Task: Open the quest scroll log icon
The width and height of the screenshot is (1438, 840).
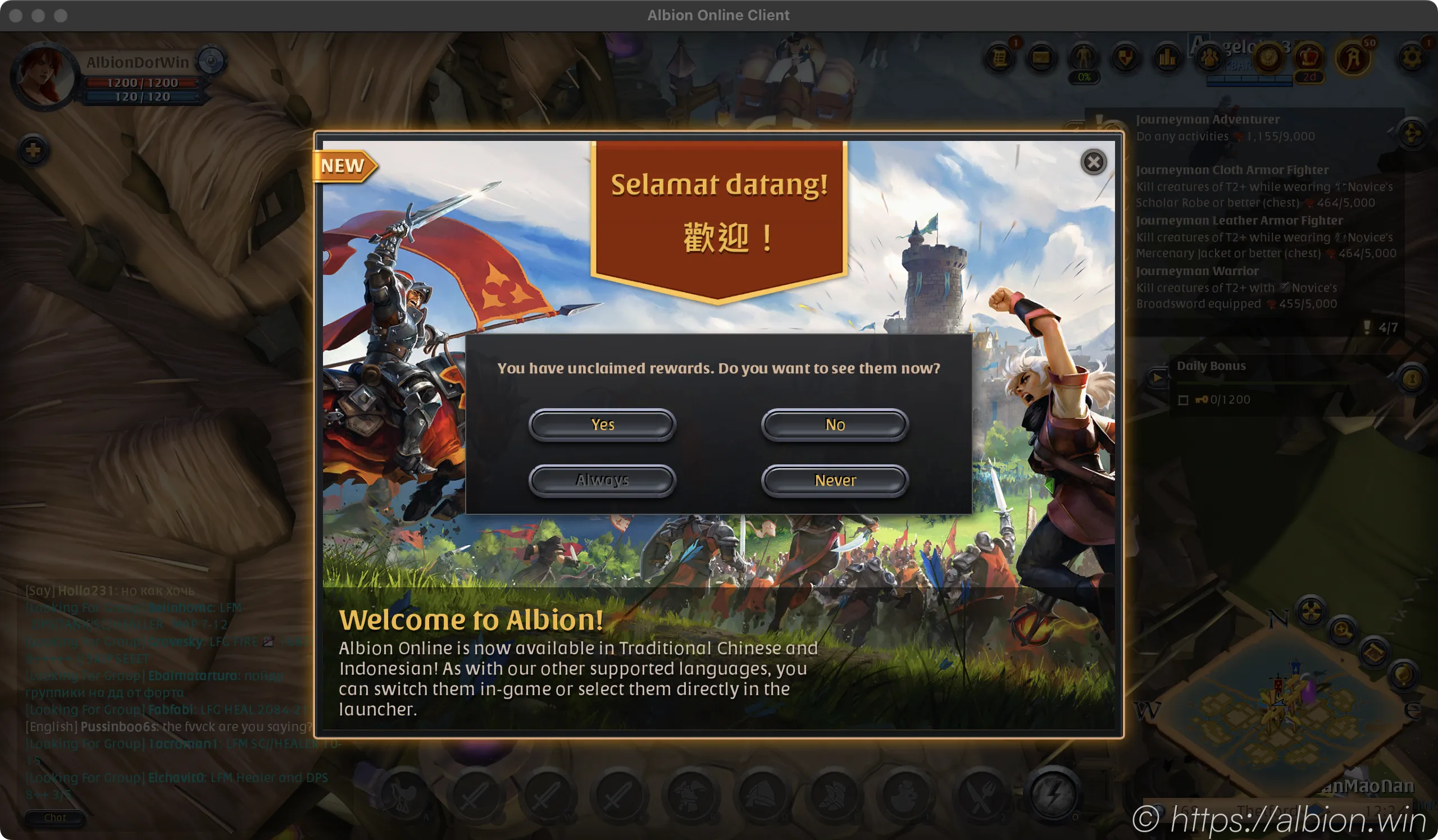Action: (x=999, y=58)
